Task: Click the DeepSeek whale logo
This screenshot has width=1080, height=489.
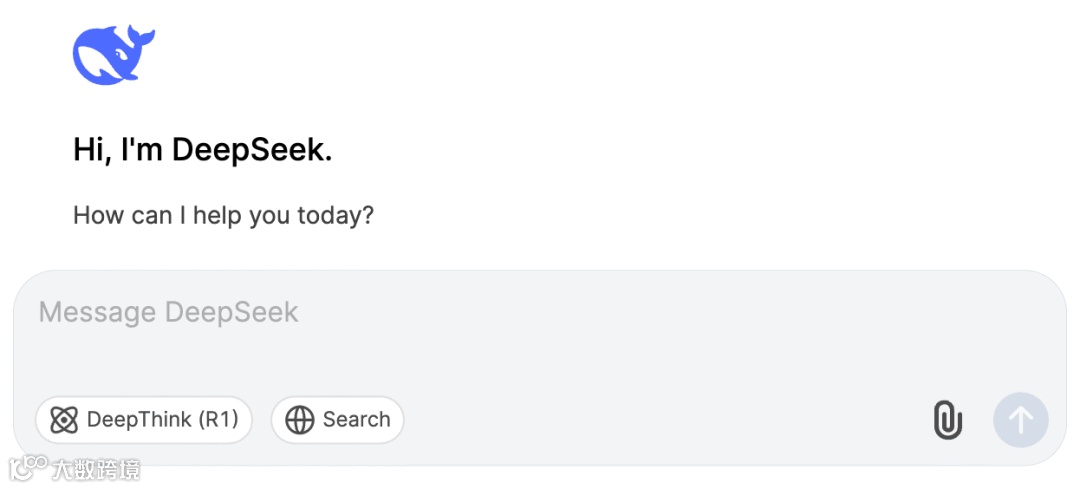Action: click(113, 56)
